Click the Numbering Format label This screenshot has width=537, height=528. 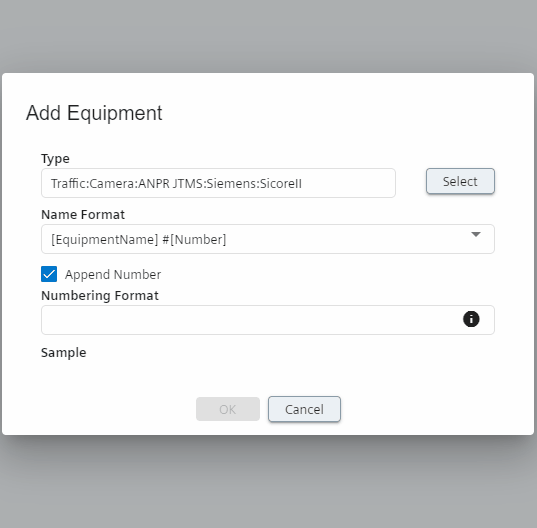[100, 296]
